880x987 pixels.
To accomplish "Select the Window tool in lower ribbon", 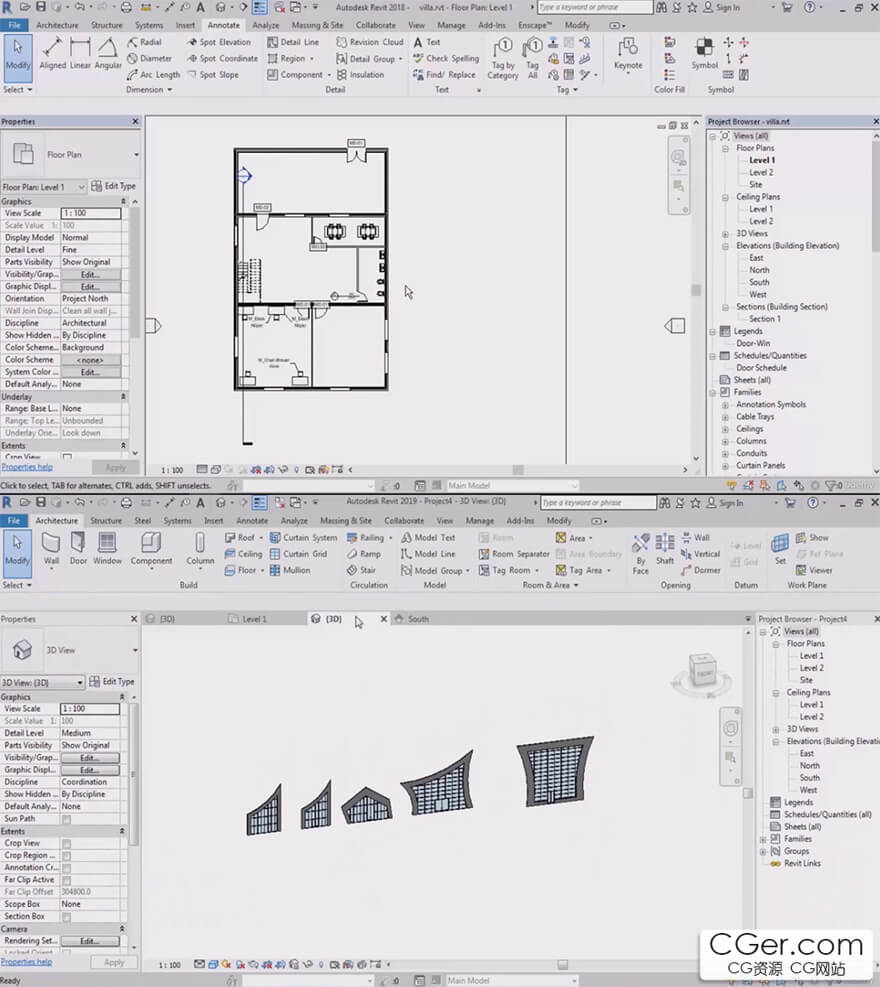I will [107, 548].
